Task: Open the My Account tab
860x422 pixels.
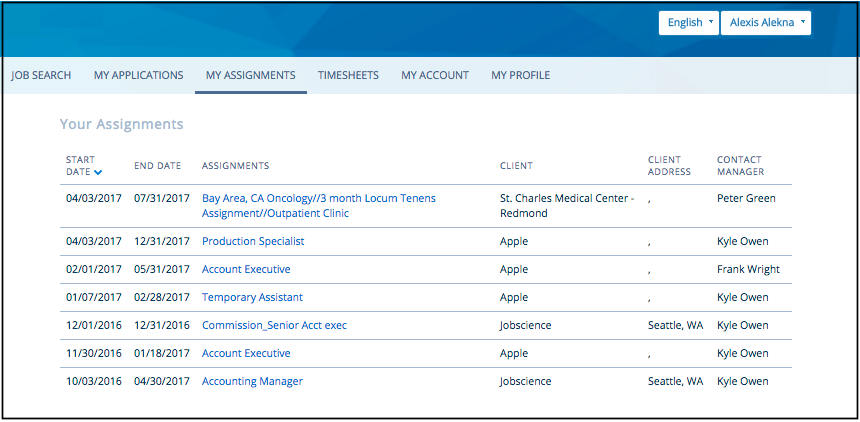Action: pyautogui.click(x=435, y=75)
